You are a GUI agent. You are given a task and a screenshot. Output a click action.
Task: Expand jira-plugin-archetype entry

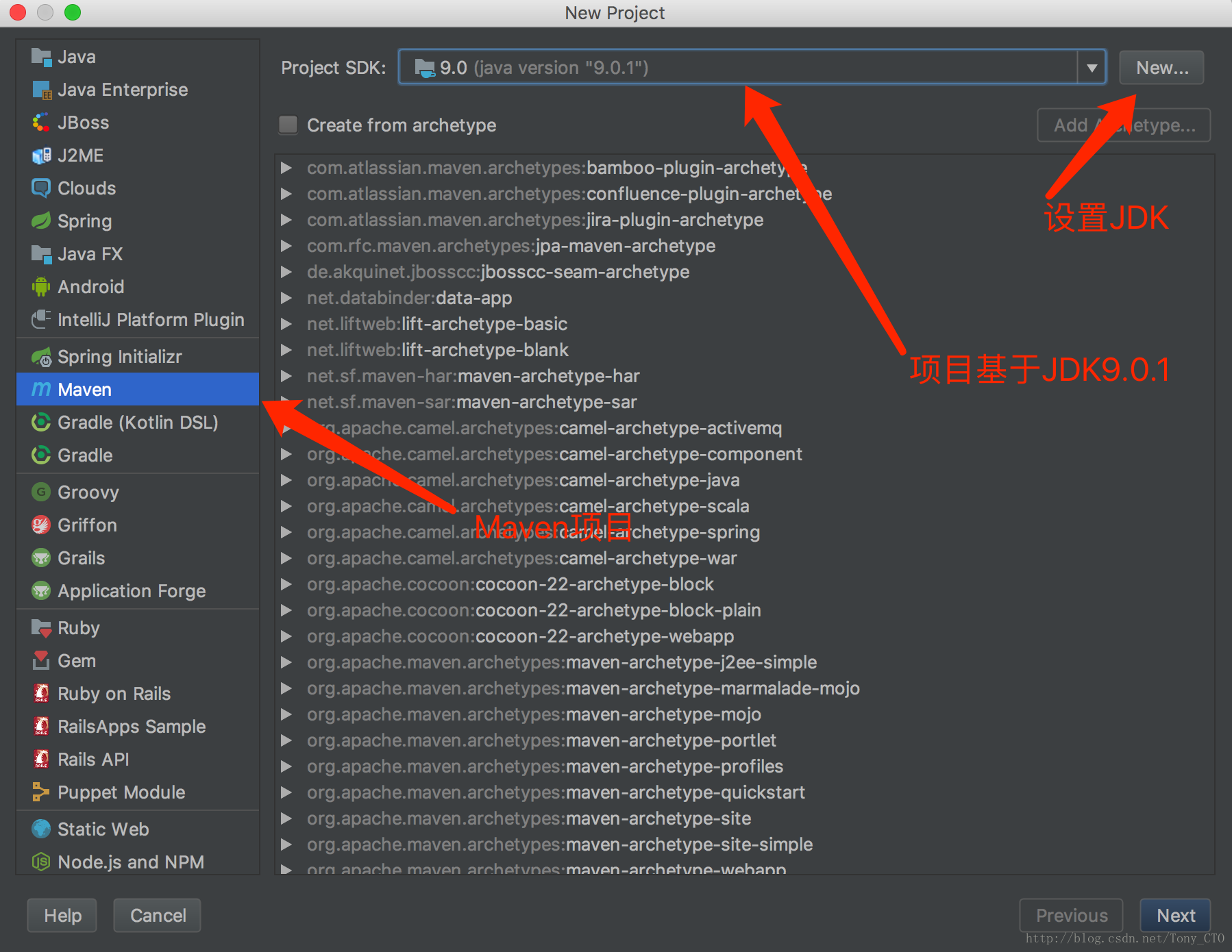[x=286, y=220]
